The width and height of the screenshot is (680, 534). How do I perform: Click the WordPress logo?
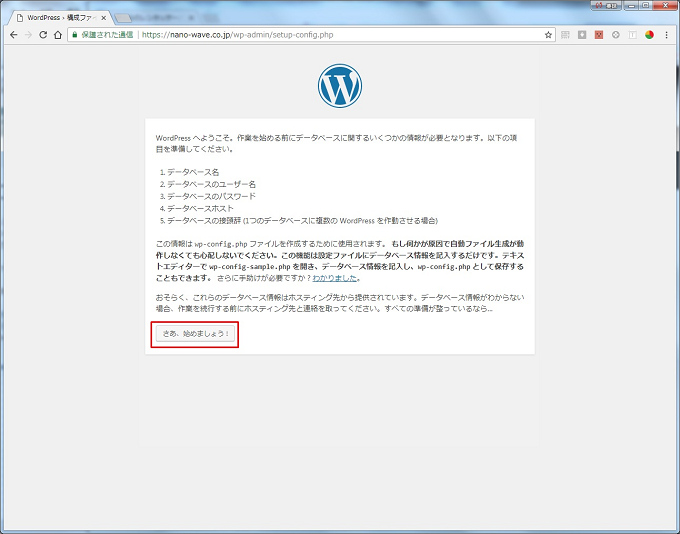coord(339,86)
